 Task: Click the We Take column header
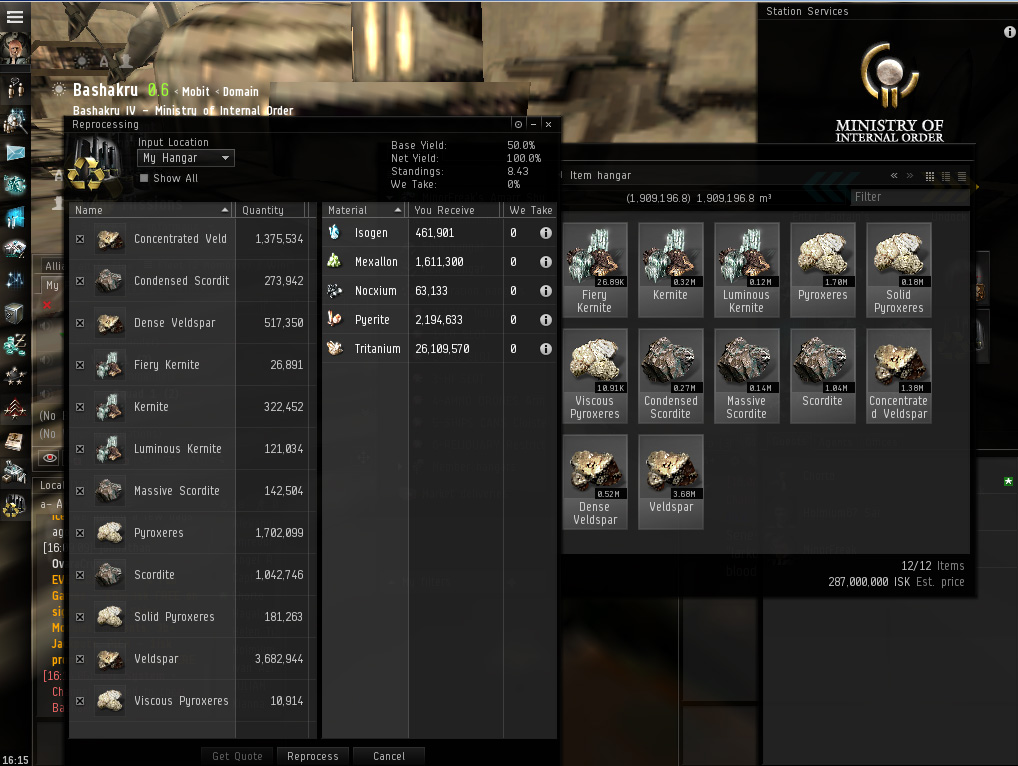coord(530,210)
